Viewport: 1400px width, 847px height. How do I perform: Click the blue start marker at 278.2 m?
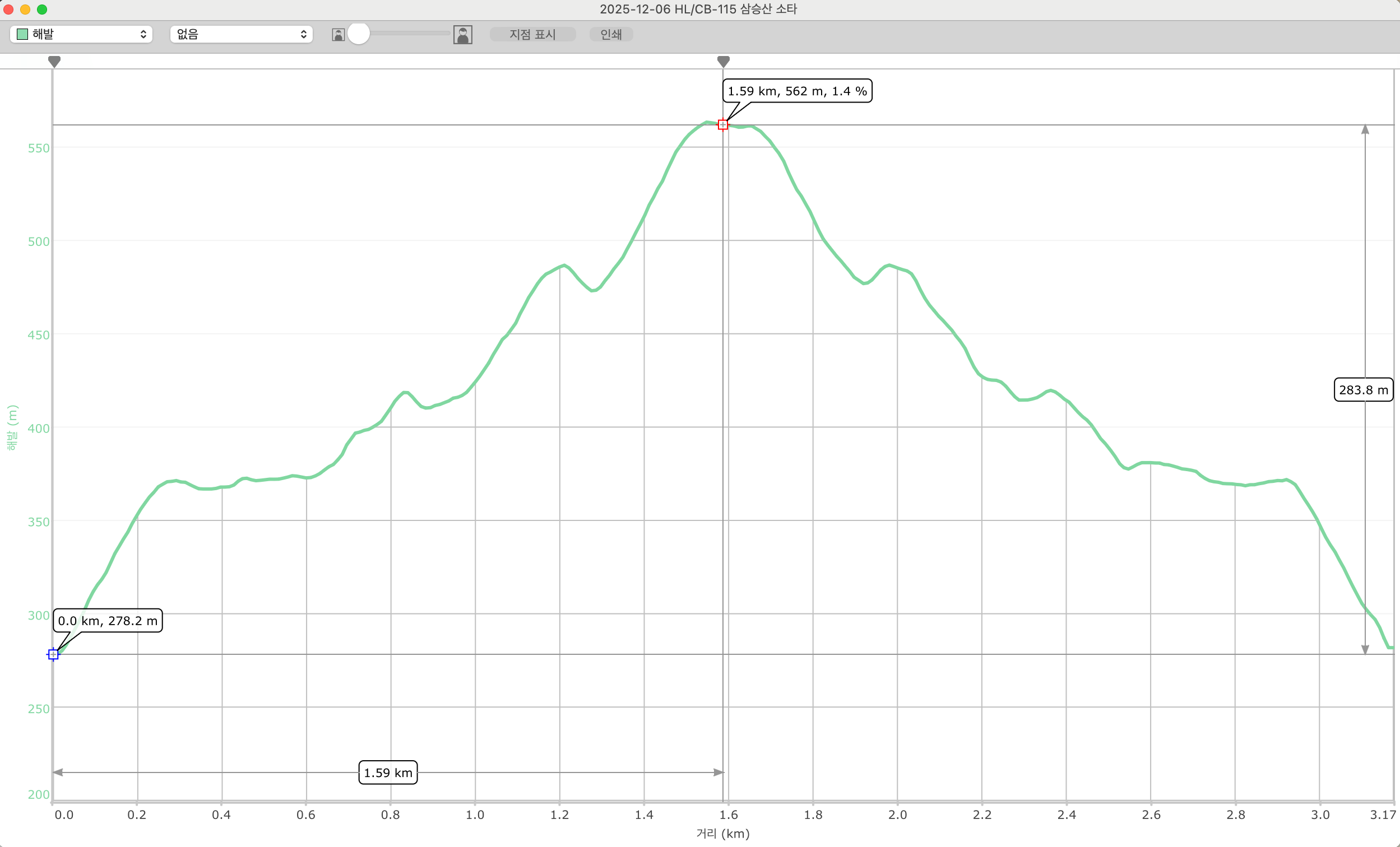point(53,654)
